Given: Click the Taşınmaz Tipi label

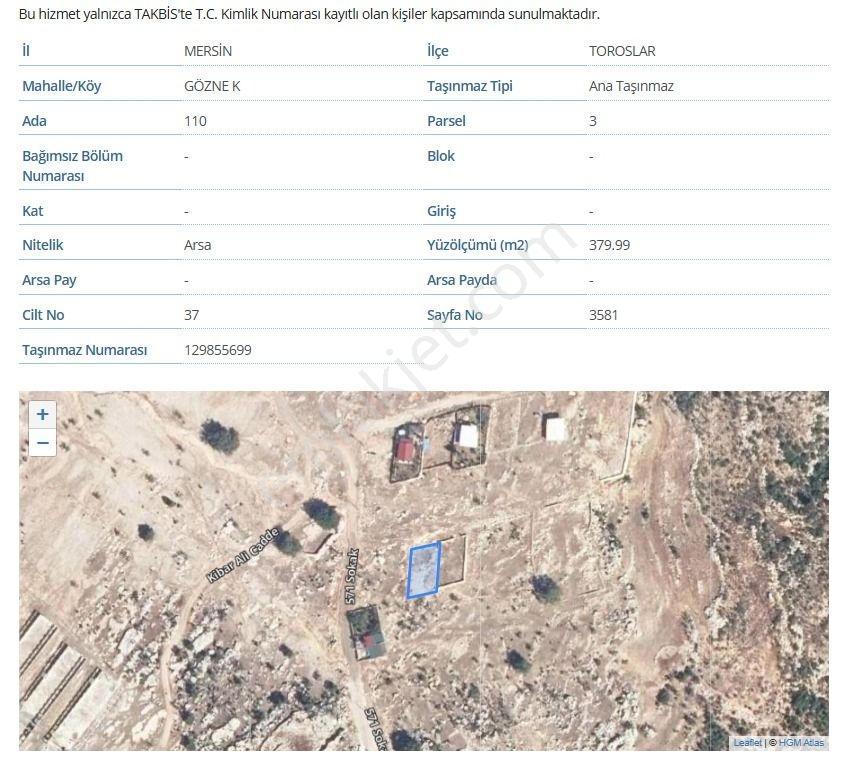Looking at the screenshot, I should [469, 86].
